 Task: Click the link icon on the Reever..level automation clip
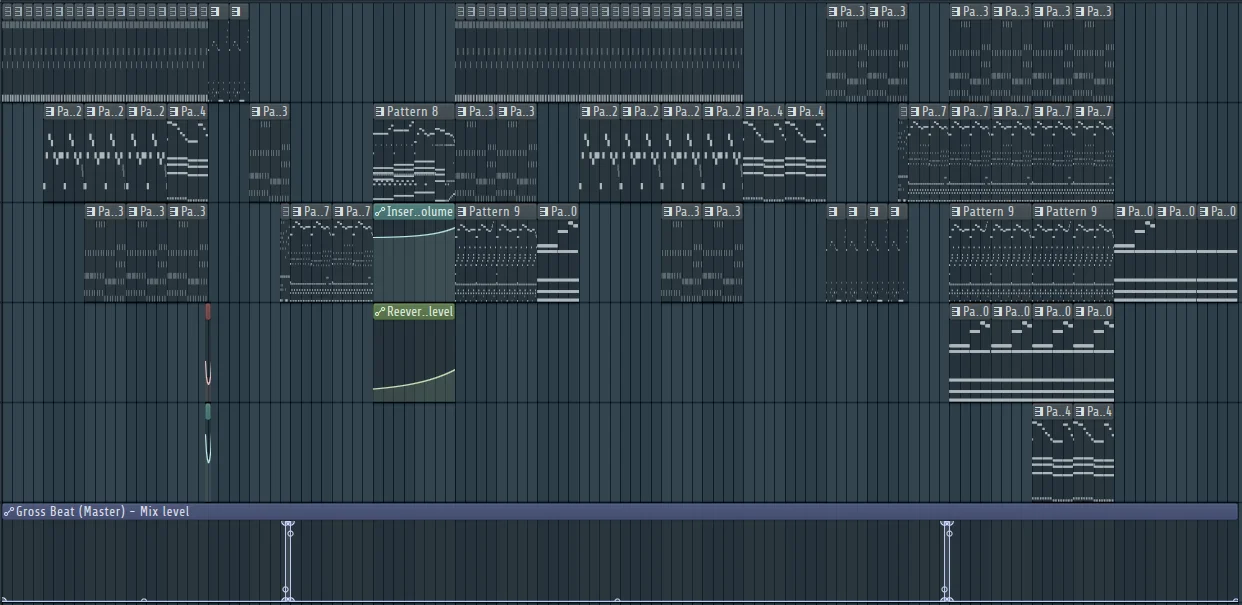pos(378,311)
